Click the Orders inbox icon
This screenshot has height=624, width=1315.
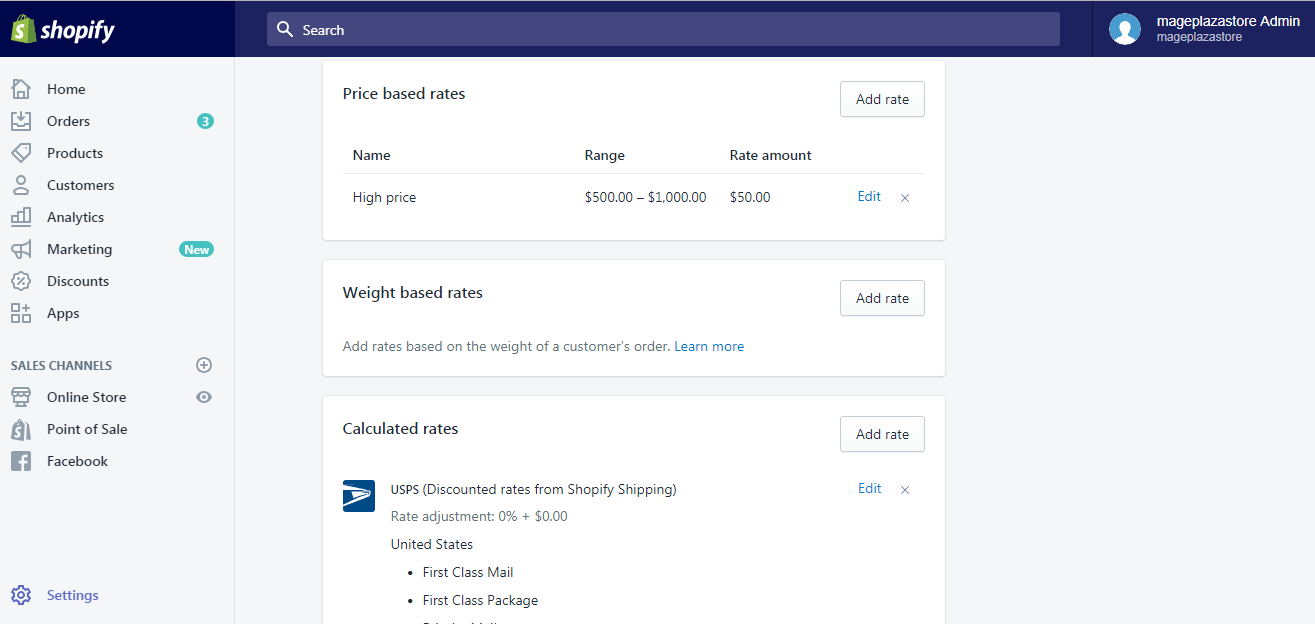click(21, 121)
